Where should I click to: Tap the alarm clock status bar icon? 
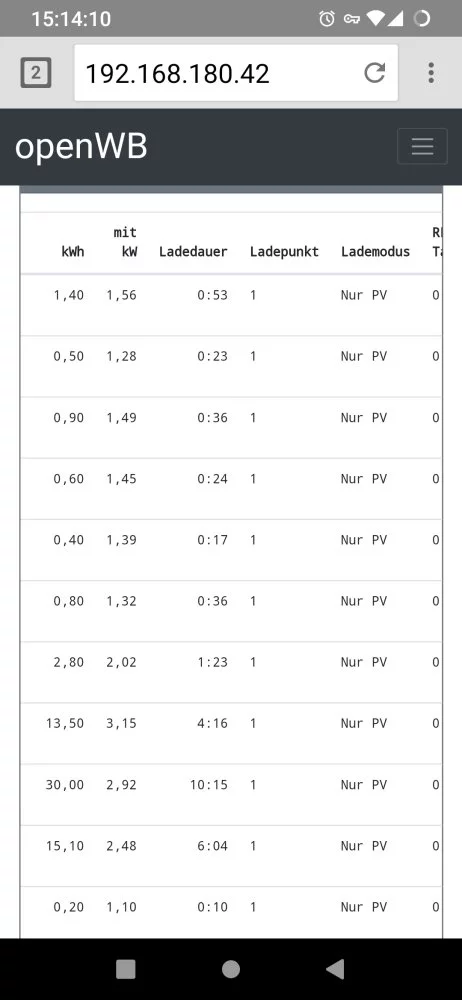click(x=327, y=18)
